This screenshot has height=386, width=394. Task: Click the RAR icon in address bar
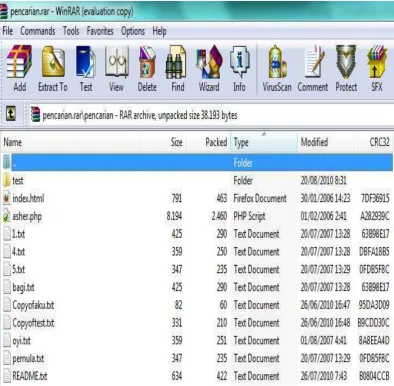point(35,115)
